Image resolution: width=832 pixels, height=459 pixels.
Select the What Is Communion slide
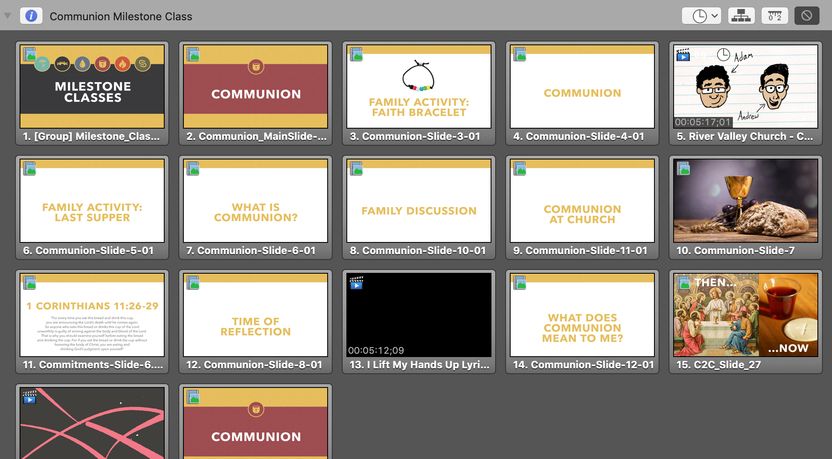pos(256,201)
